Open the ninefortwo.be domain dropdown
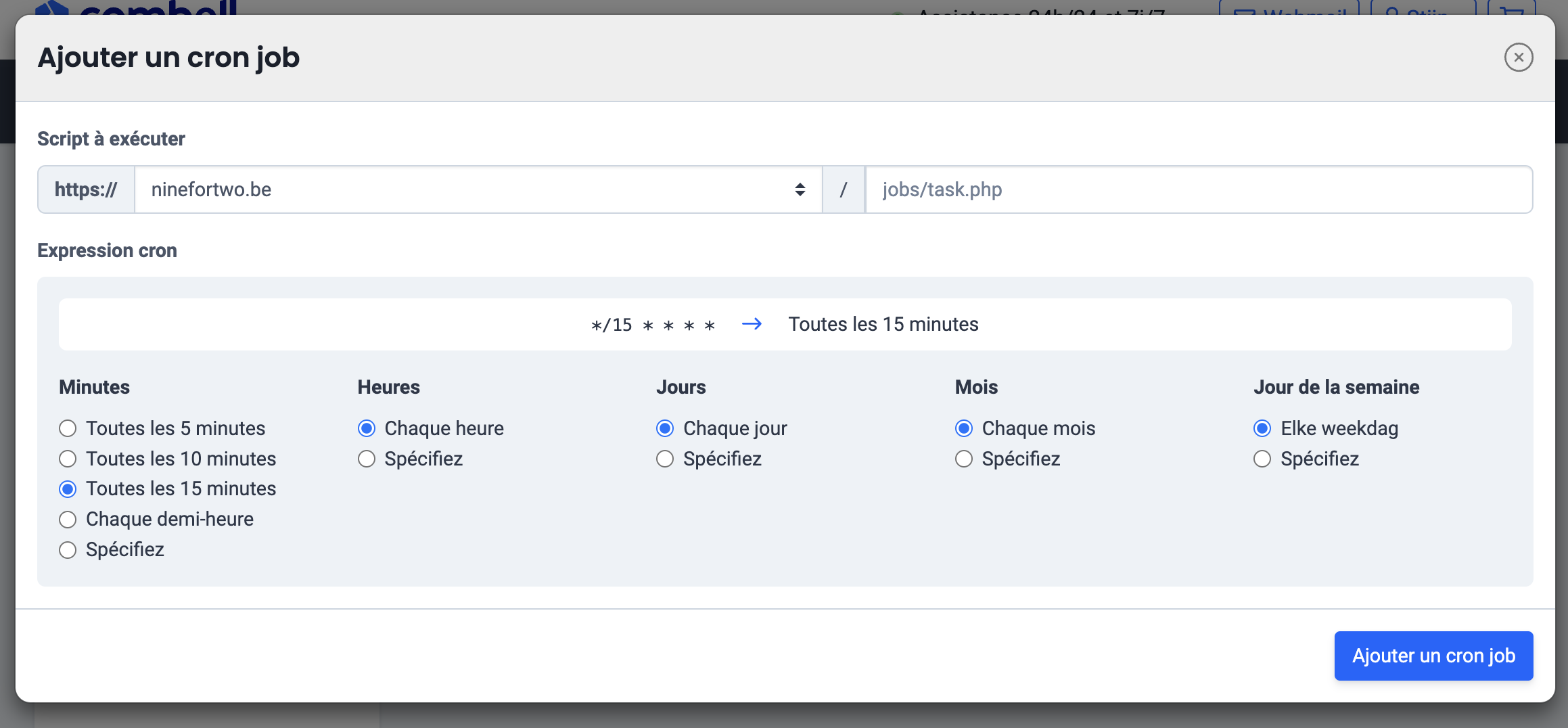The image size is (1568, 728). [478, 190]
